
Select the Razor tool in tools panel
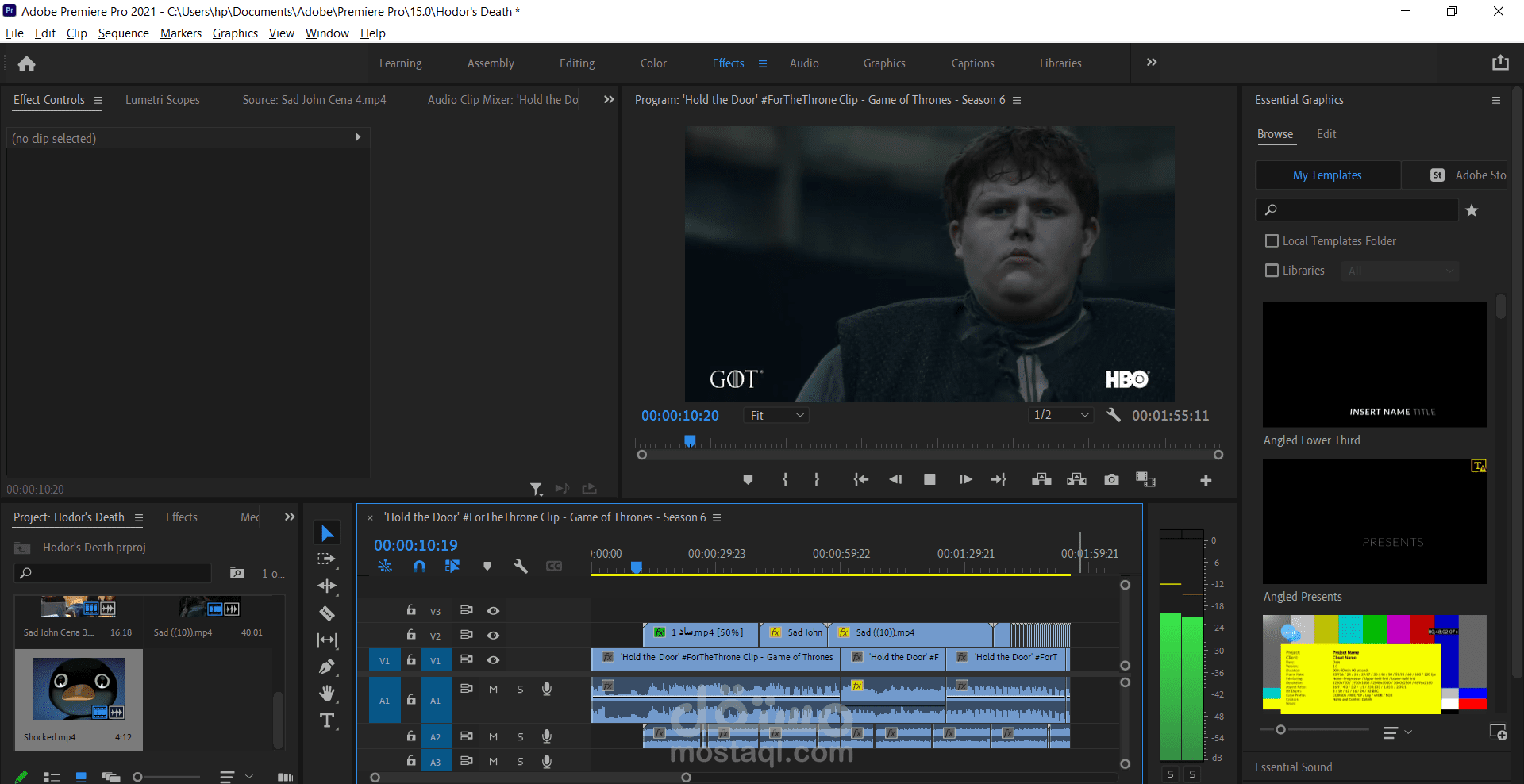pos(326,613)
